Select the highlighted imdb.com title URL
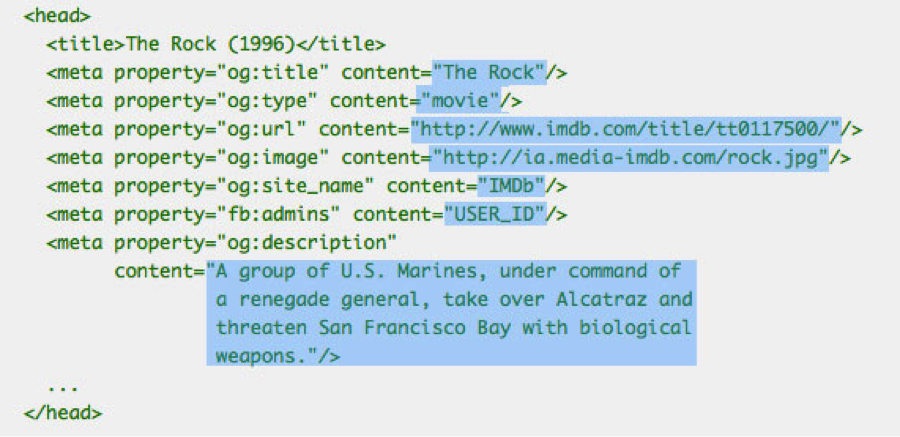This screenshot has height=437, width=900. point(626,129)
